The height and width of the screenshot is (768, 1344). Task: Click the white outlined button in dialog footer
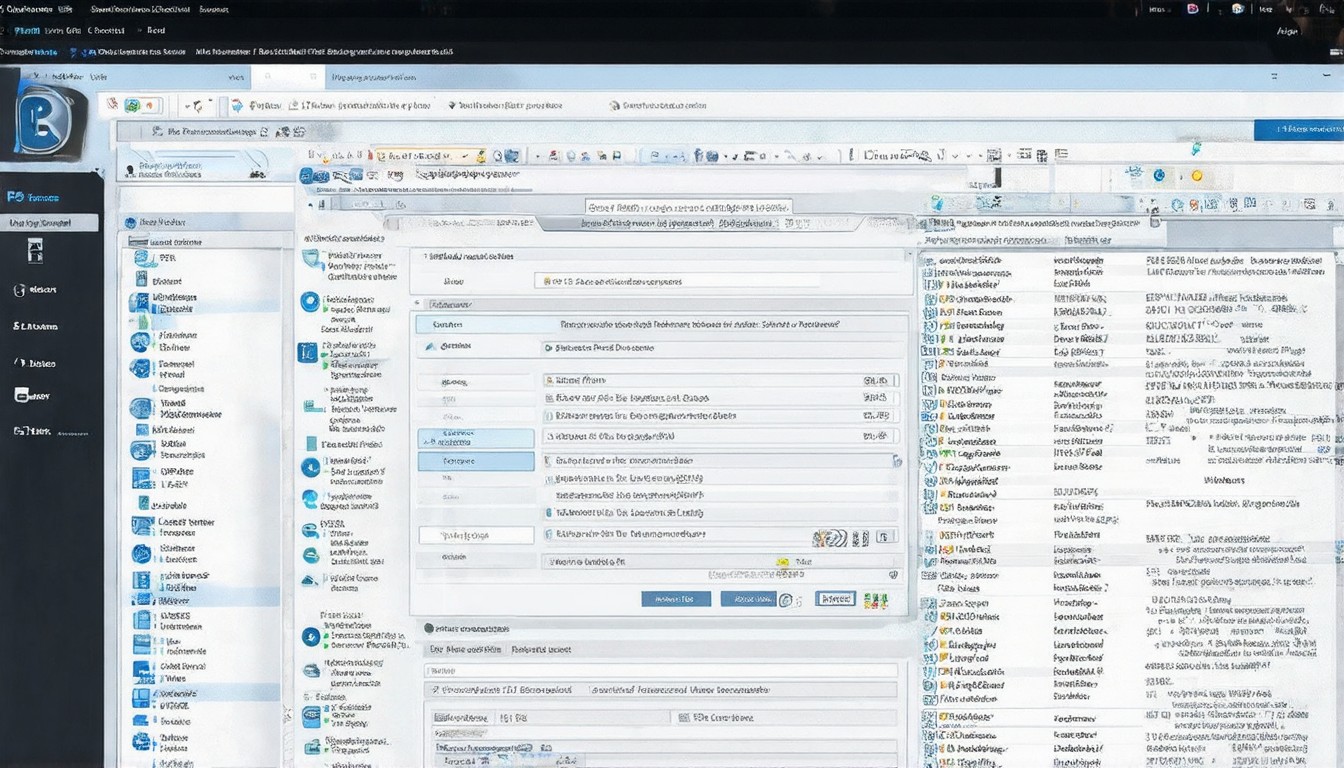(835, 599)
